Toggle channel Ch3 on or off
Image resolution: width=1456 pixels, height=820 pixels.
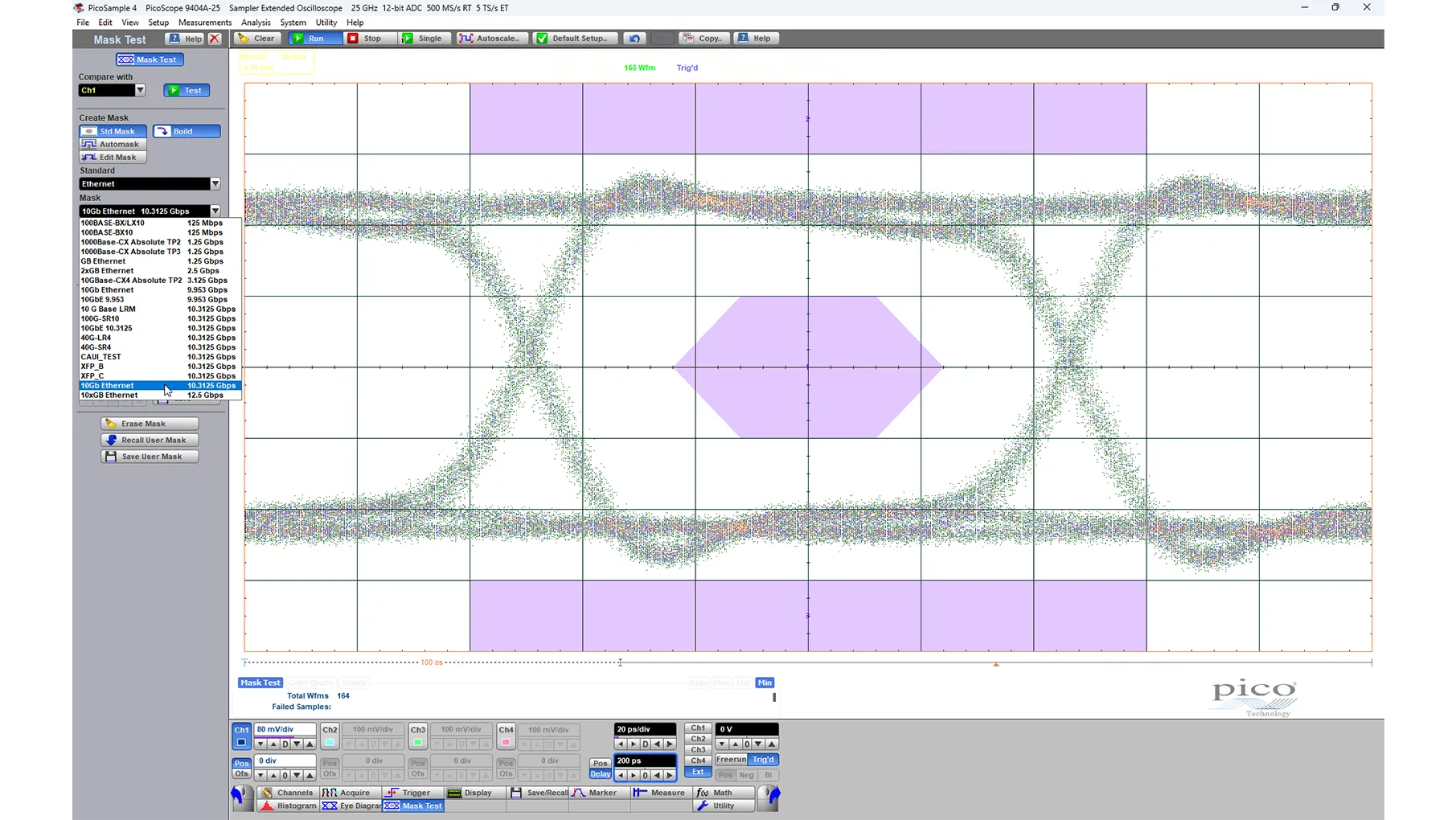click(x=417, y=736)
